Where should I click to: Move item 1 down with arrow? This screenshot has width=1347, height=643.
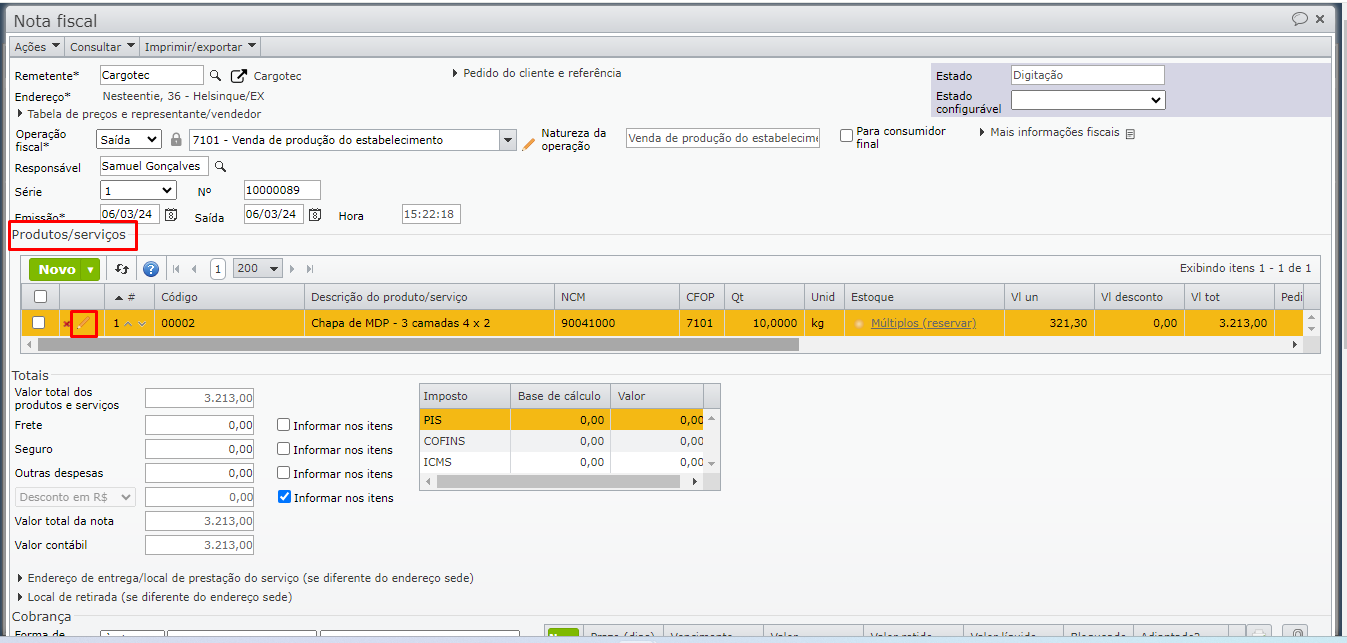[142, 323]
